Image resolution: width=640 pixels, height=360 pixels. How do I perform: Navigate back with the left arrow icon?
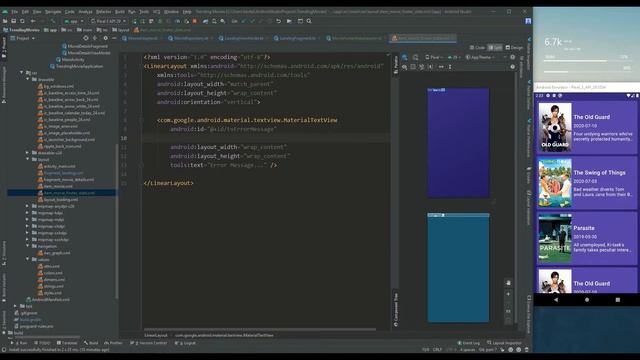(33, 21)
